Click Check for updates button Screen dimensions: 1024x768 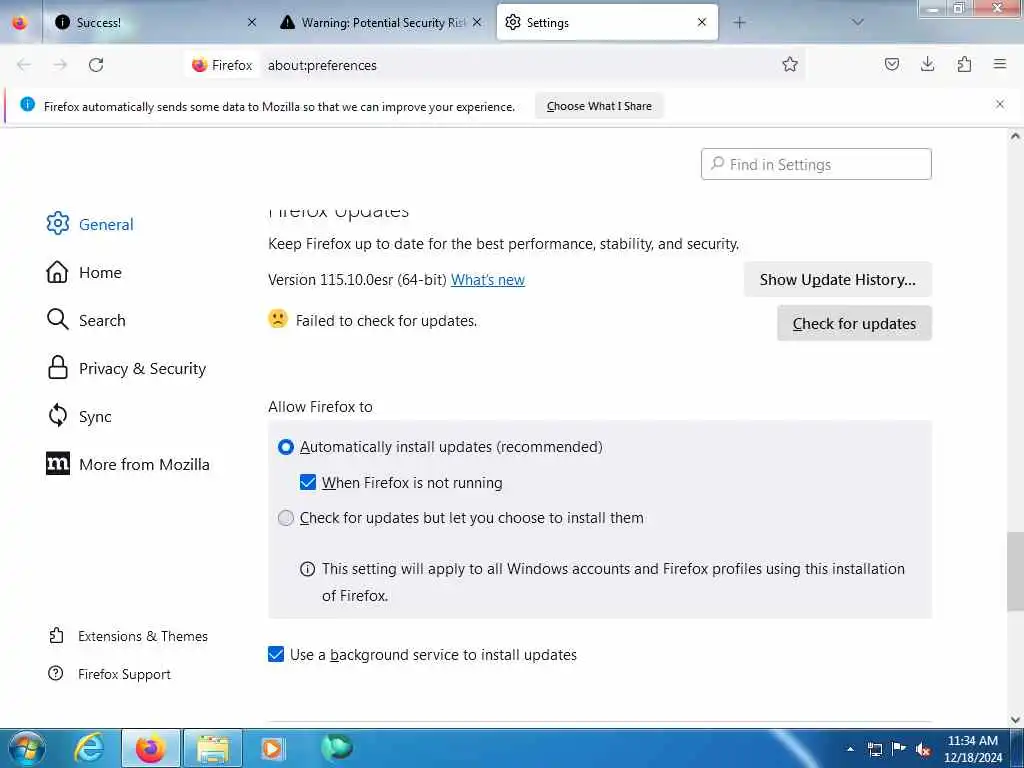pyautogui.click(x=854, y=323)
